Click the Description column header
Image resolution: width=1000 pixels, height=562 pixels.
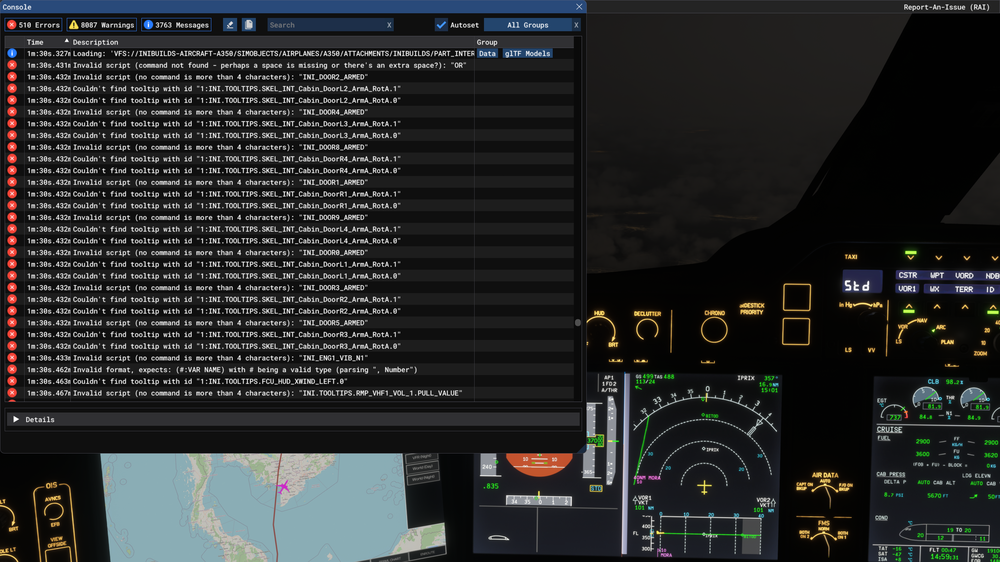pyautogui.click(x=96, y=43)
